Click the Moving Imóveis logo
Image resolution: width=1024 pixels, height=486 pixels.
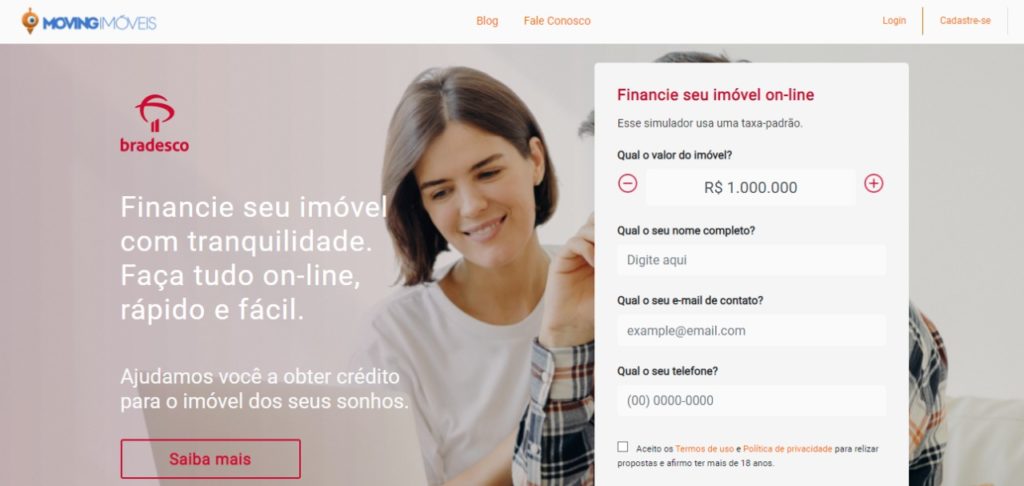click(89, 22)
